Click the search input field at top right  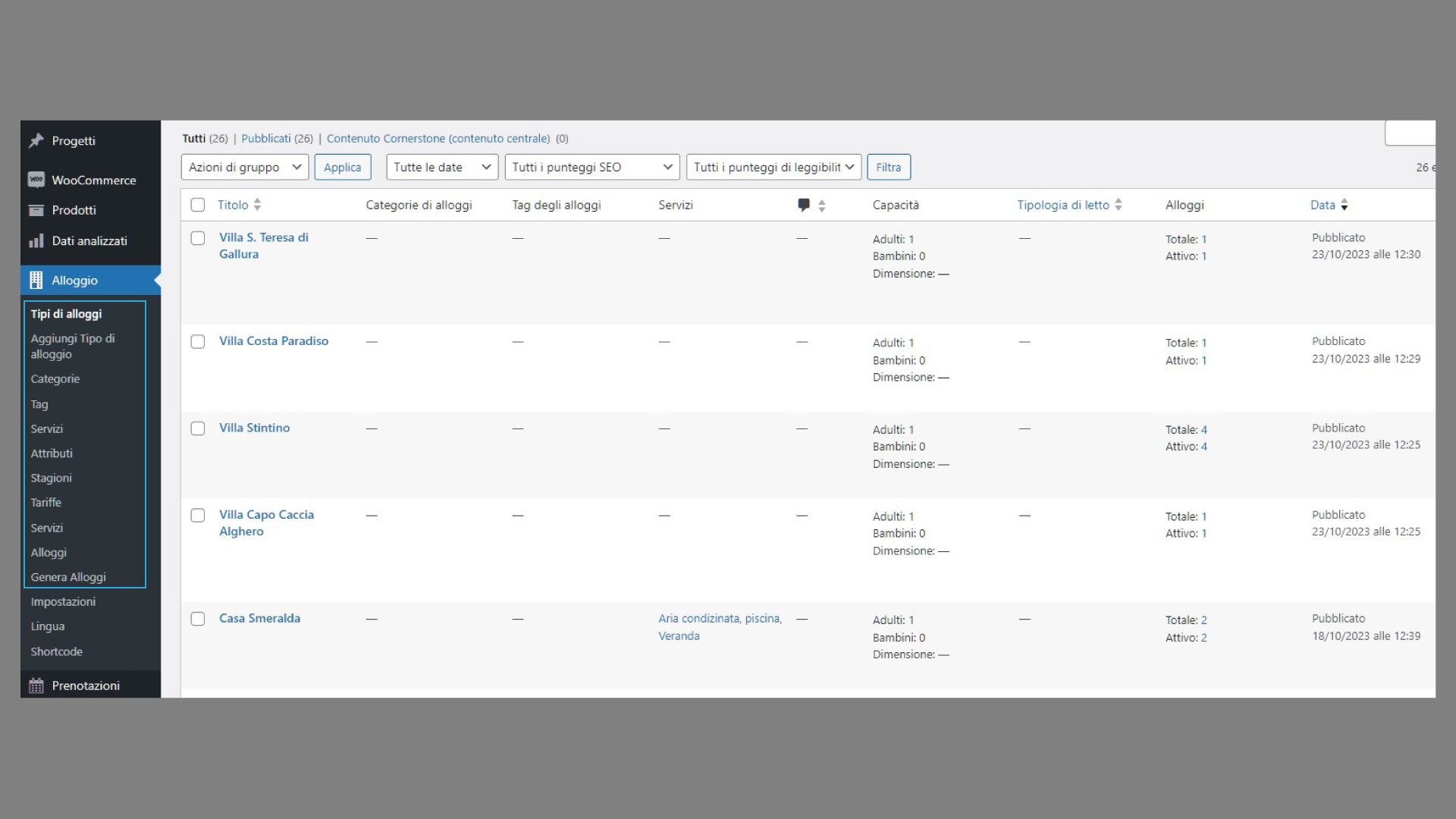(1410, 133)
